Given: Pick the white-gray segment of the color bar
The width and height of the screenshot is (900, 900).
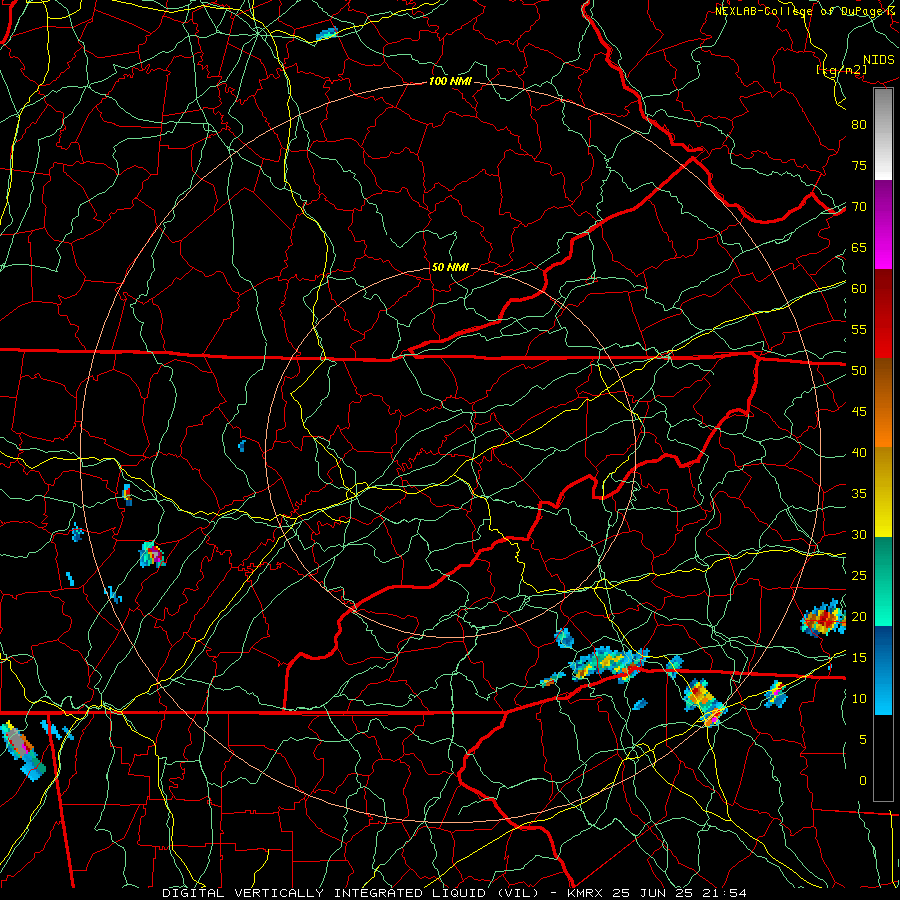Looking at the screenshot, I should [x=883, y=134].
